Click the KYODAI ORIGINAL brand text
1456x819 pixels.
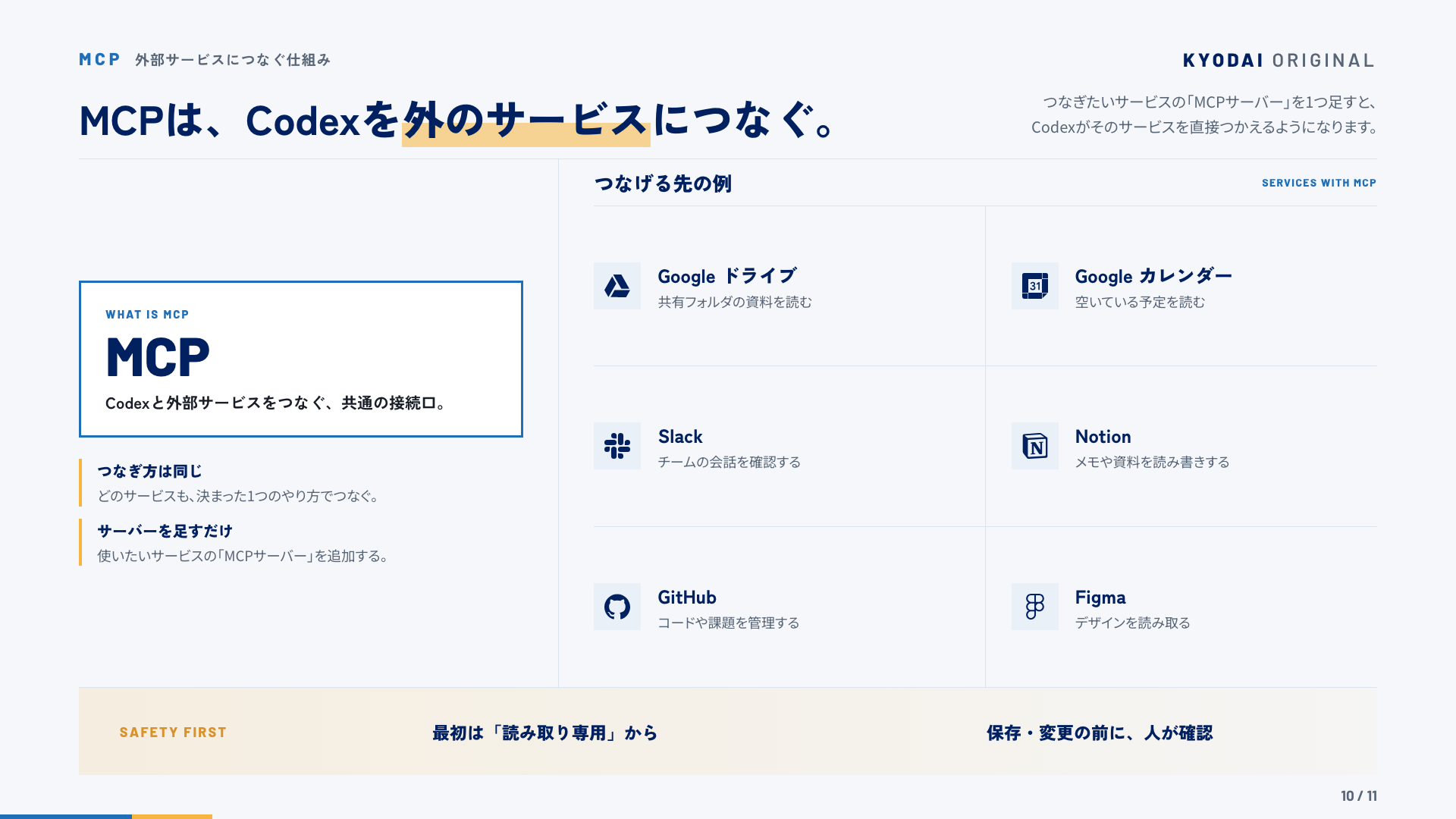coord(1279,61)
